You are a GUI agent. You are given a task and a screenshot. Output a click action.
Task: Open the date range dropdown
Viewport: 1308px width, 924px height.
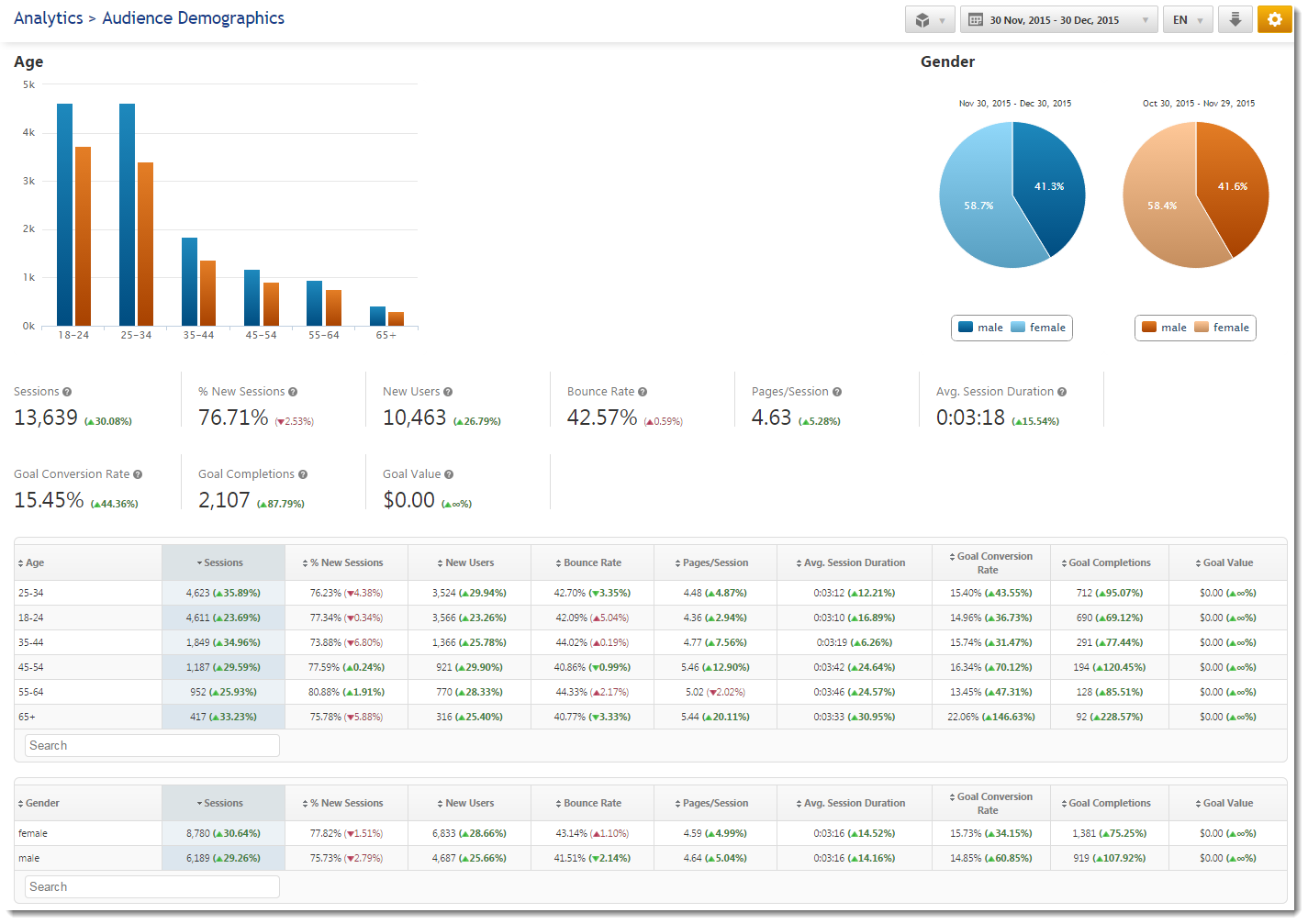click(1058, 19)
